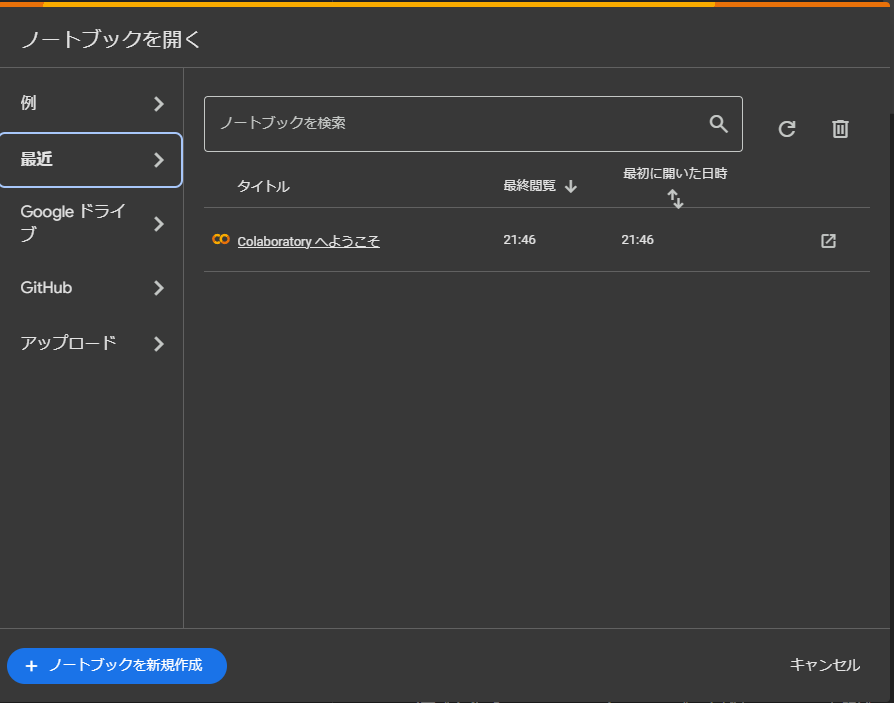Click the Colaboratory logo icon in row

[221, 240]
